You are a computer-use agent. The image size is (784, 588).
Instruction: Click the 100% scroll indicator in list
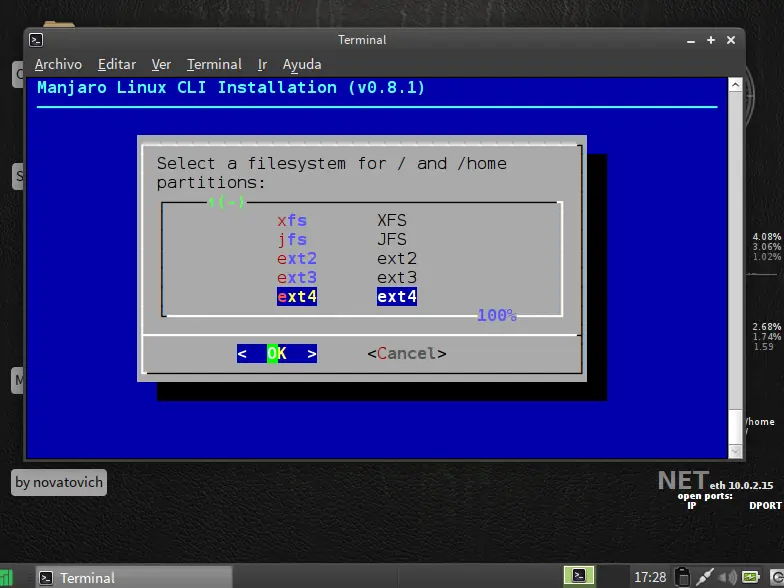point(496,316)
